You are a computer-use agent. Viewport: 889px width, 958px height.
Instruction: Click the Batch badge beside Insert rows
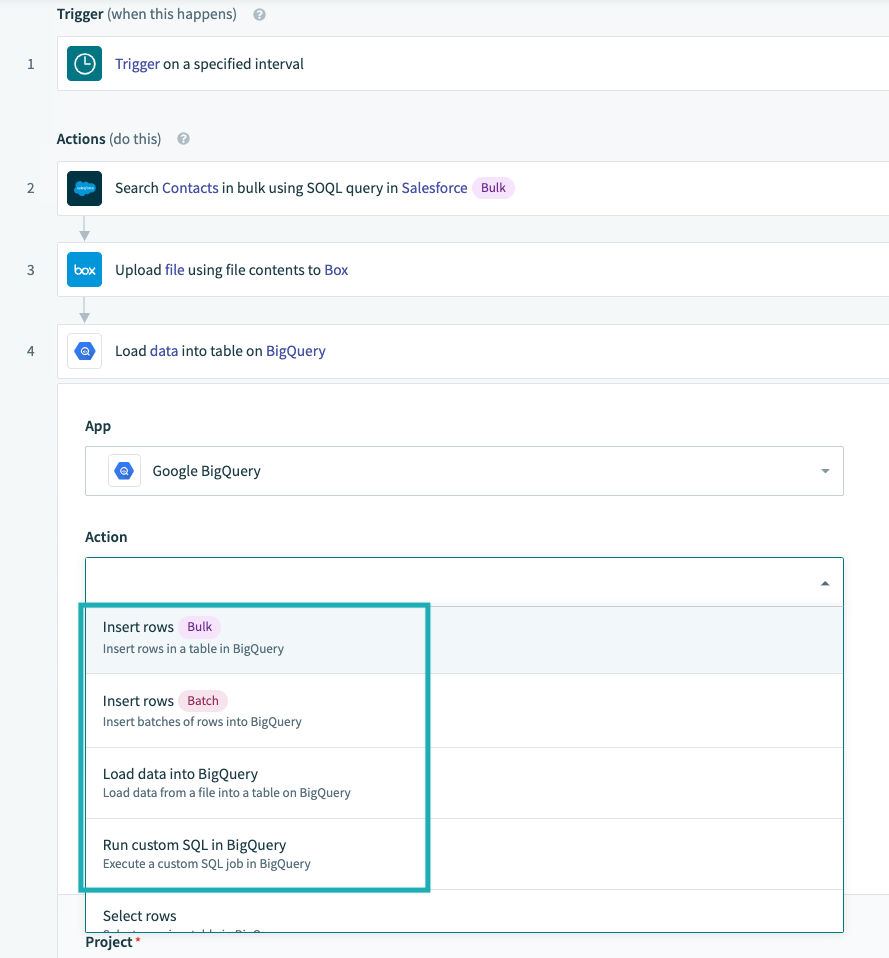203,701
